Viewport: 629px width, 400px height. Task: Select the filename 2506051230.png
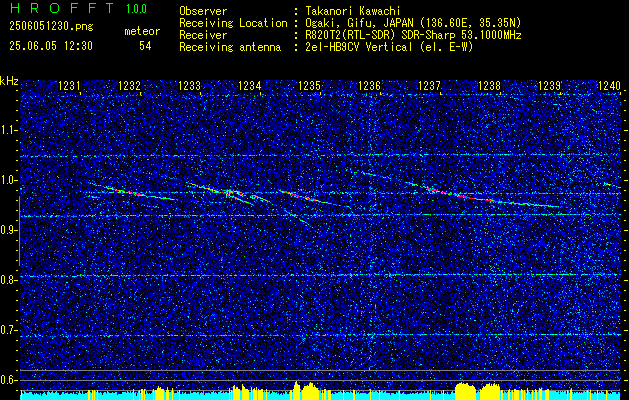coord(51,27)
